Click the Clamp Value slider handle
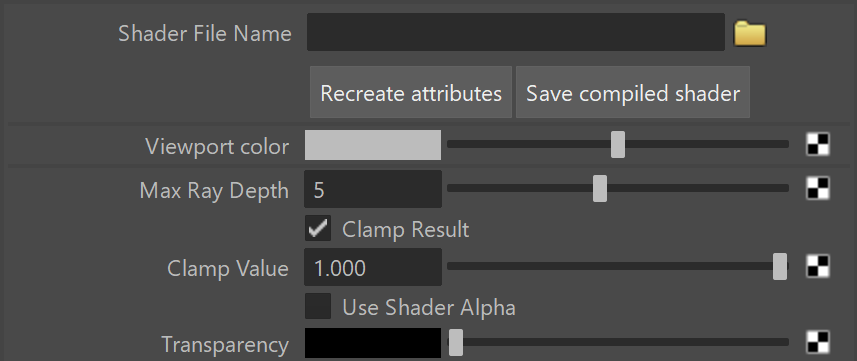The image size is (857, 361). pos(780,266)
